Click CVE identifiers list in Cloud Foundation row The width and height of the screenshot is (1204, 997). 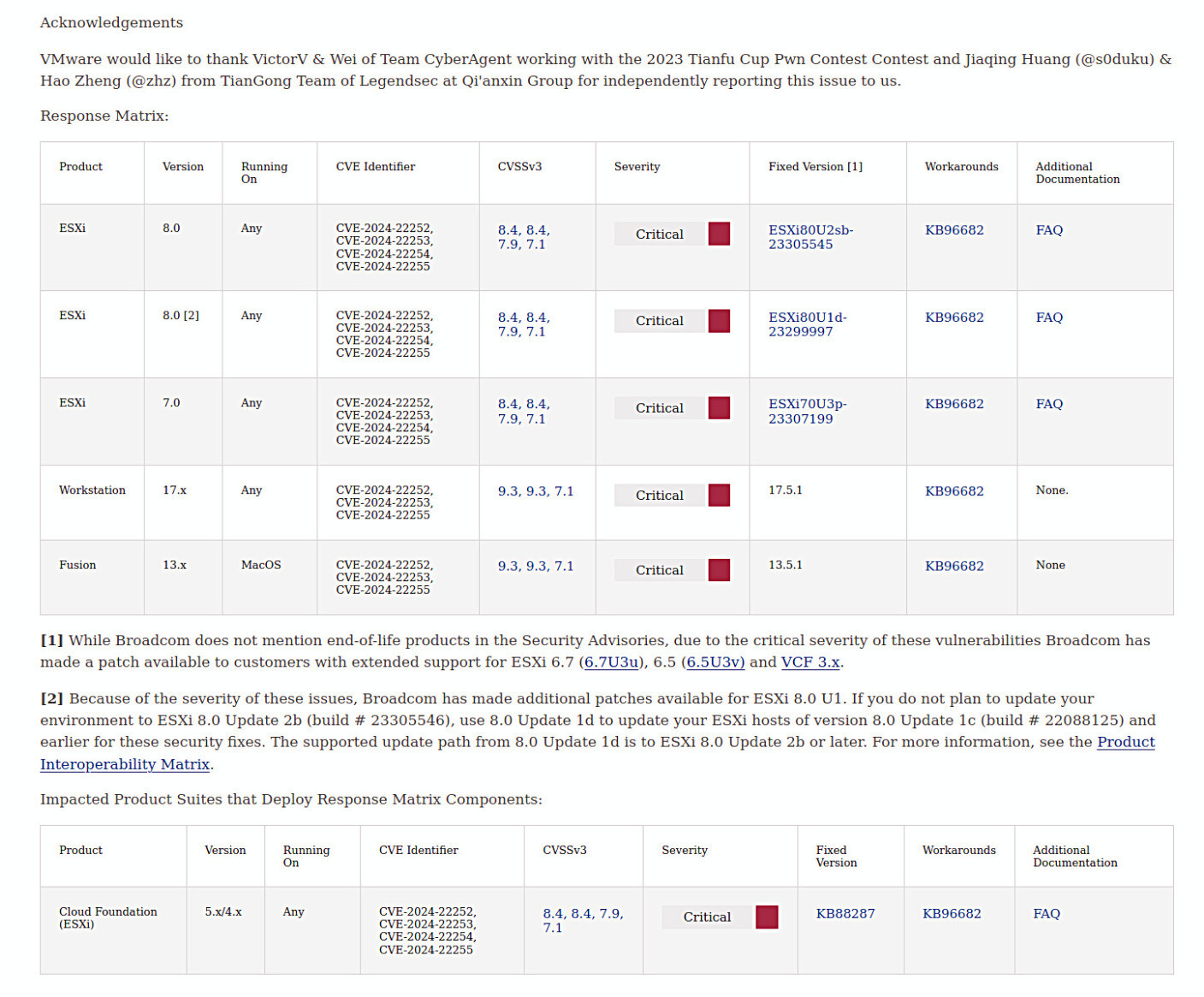(x=427, y=931)
